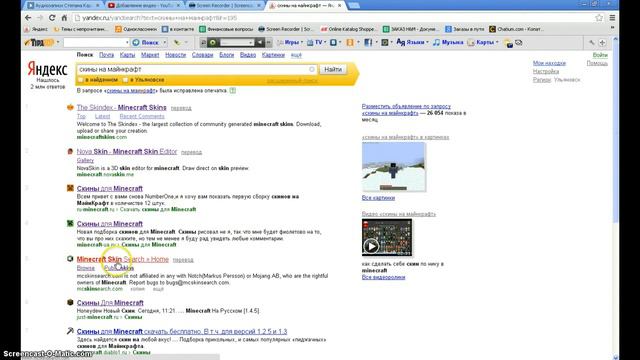Viewport: 640px width, 360px height.
Task: Check the 'в найденном' checkbox
Action: (x=81, y=80)
